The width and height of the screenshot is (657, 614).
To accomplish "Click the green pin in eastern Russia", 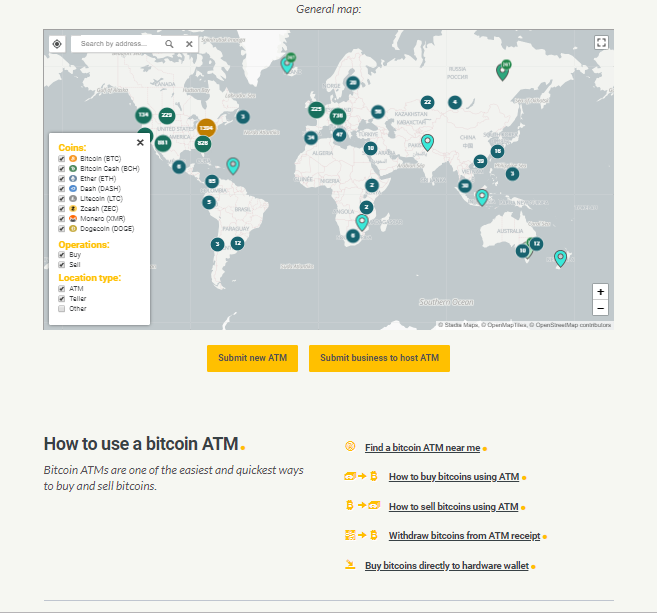I will coord(502,72).
